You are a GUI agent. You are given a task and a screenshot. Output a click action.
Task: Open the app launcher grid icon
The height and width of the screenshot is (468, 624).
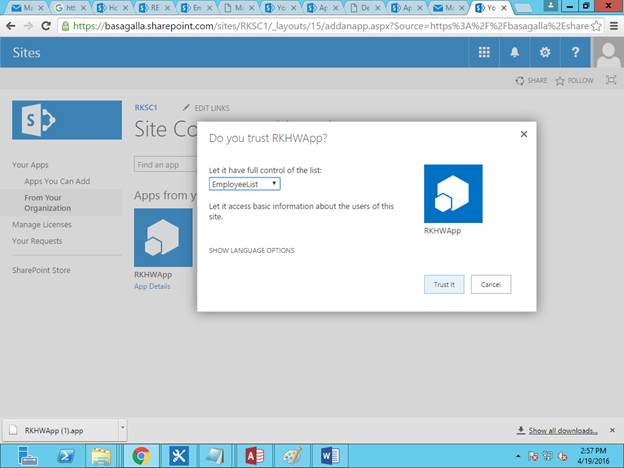click(484, 52)
